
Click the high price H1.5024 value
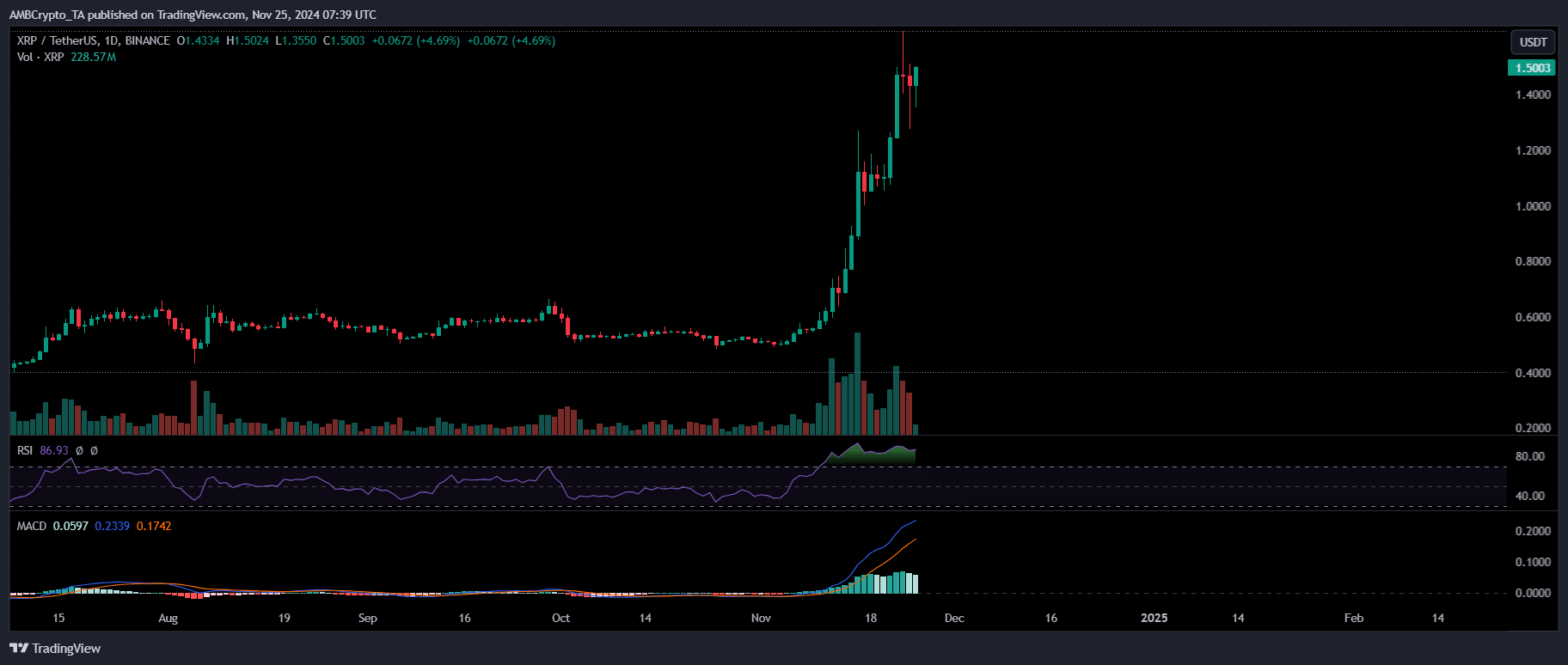[248, 40]
